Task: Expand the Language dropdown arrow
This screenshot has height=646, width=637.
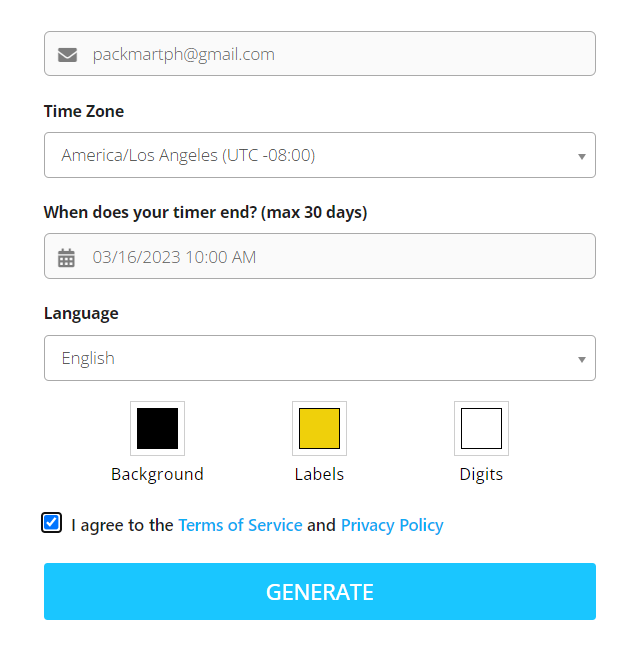Action: click(x=581, y=359)
